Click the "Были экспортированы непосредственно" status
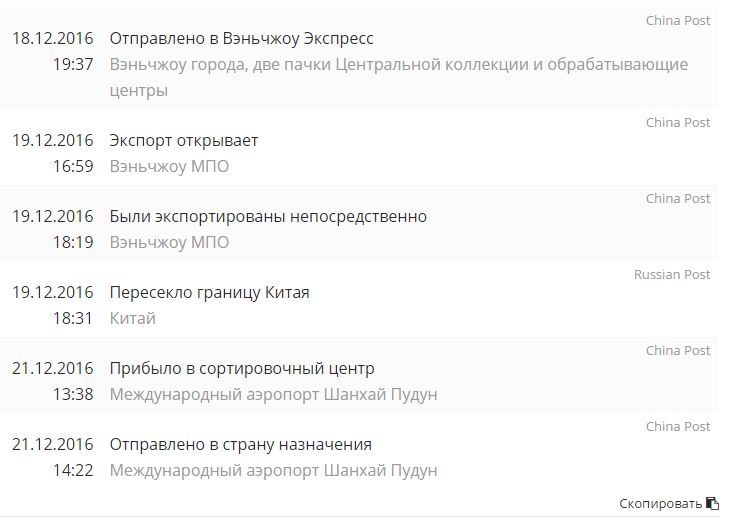The image size is (738, 523). (268, 216)
